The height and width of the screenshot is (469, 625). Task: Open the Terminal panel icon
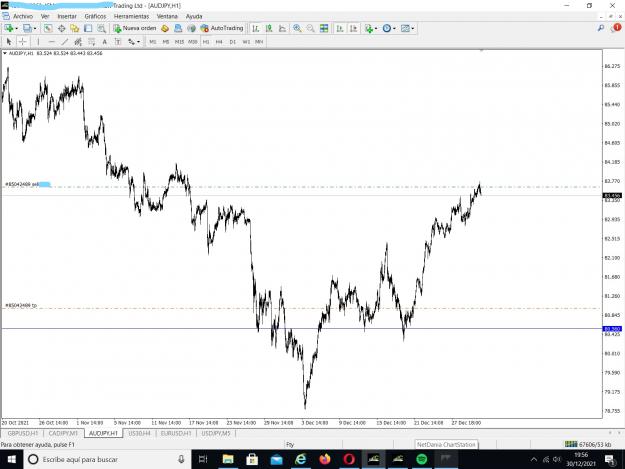[x=88, y=28]
